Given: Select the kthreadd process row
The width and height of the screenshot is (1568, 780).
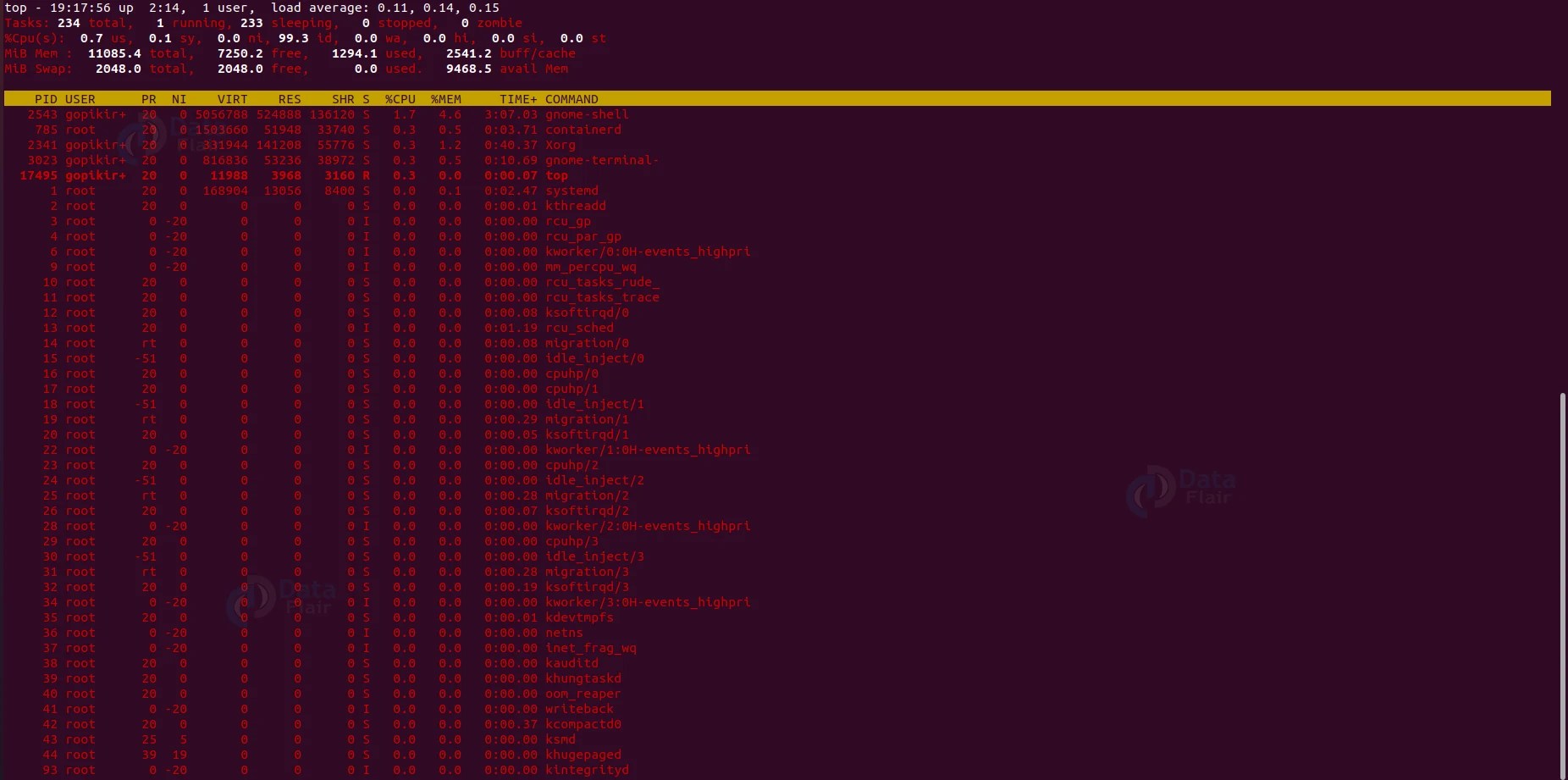Looking at the screenshot, I should pyautogui.click(x=339, y=206).
